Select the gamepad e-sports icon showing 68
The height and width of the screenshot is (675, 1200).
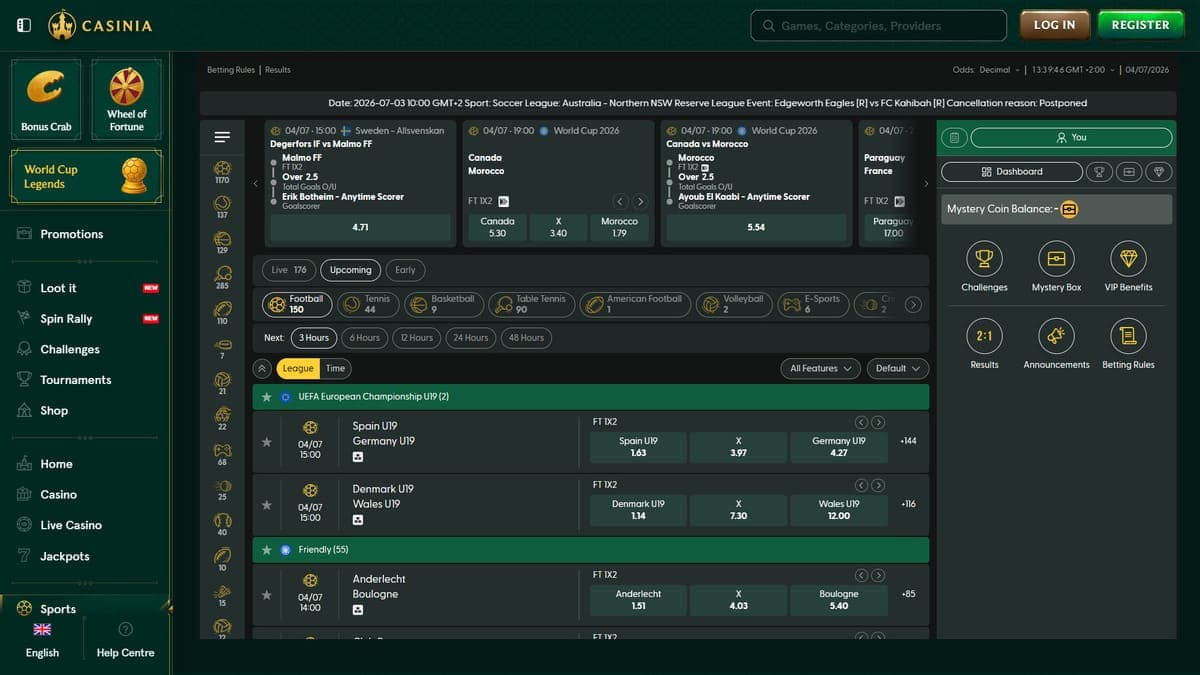[x=222, y=450]
